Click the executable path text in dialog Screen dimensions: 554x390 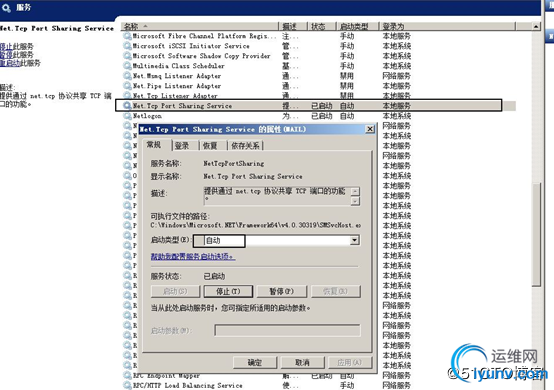[255, 225]
